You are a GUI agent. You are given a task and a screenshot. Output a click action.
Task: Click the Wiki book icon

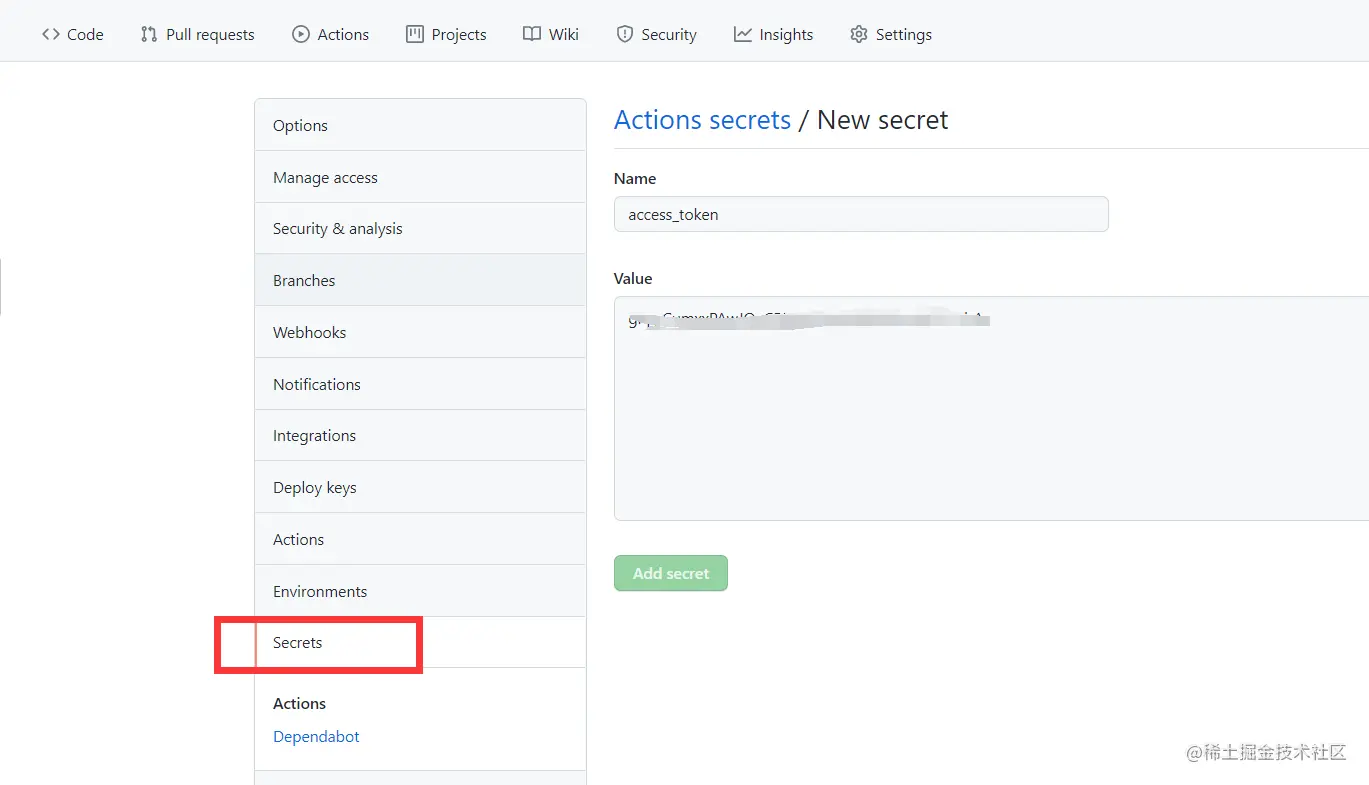tap(532, 34)
